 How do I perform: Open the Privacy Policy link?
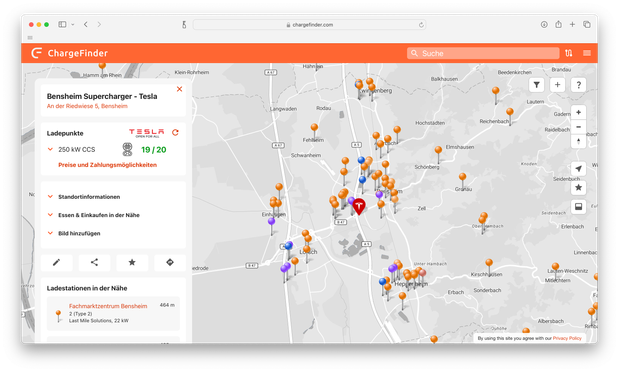tap(567, 338)
